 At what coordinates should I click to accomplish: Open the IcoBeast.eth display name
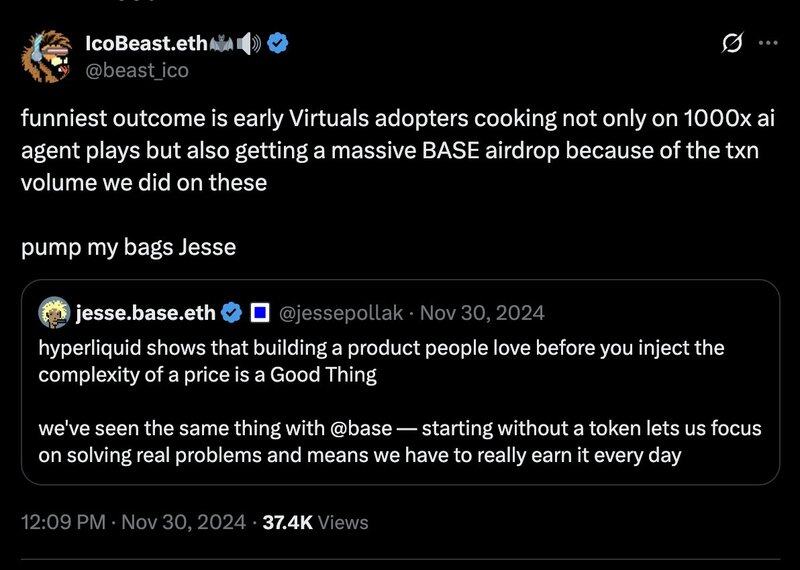(146, 44)
